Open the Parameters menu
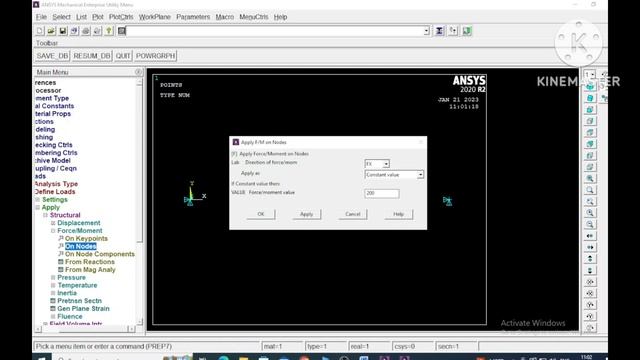This screenshot has height=360, width=640. [x=193, y=17]
